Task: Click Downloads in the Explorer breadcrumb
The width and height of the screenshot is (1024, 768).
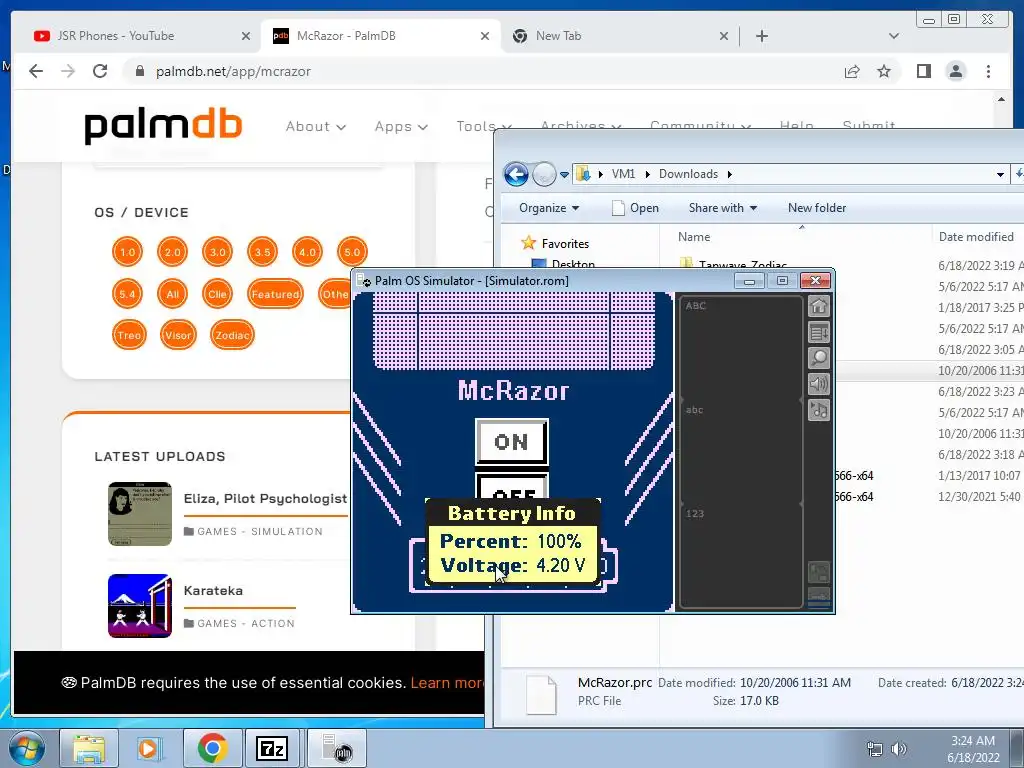Action: coord(688,174)
